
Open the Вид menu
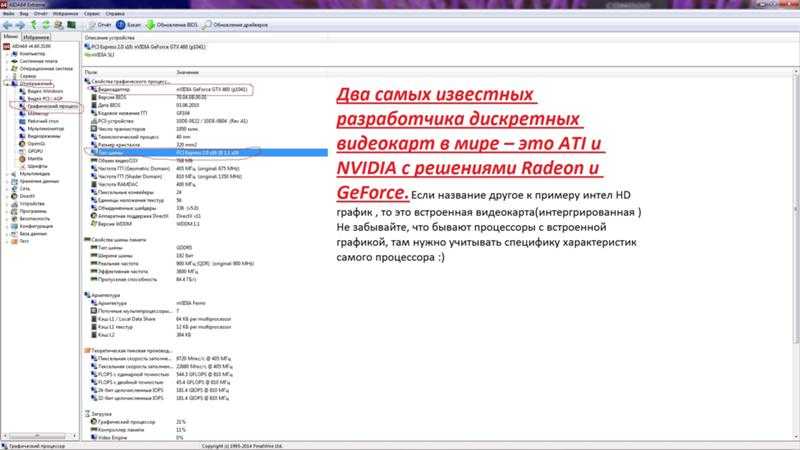[x=24, y=14]
